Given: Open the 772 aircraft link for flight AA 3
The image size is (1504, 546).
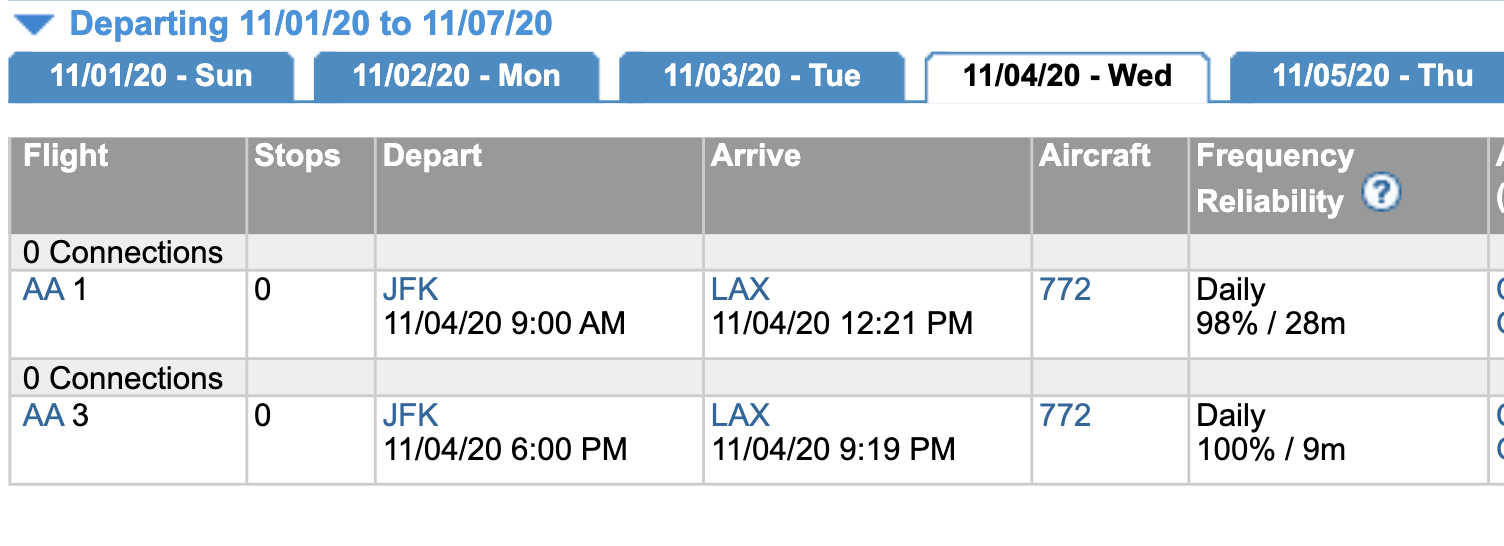Looking at the screenshot, I should pos(1065,416).
